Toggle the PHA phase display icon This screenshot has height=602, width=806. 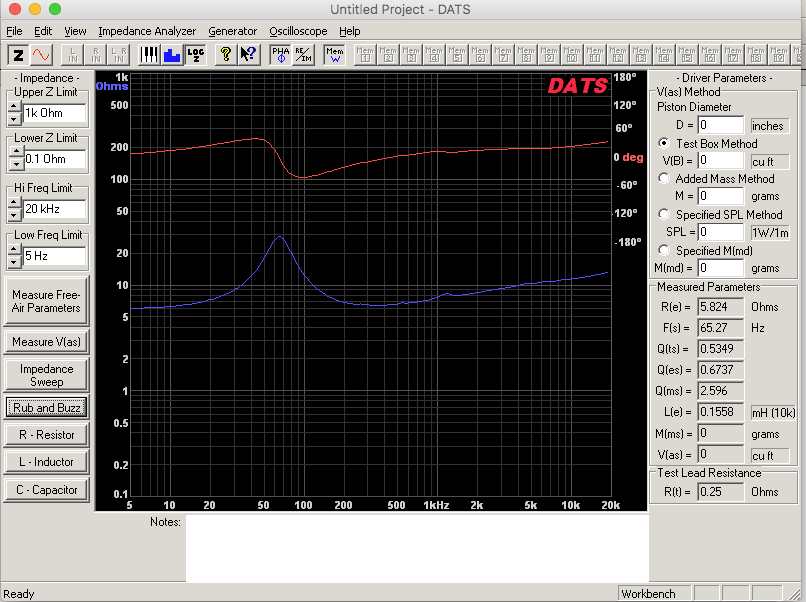pos(281,54)
